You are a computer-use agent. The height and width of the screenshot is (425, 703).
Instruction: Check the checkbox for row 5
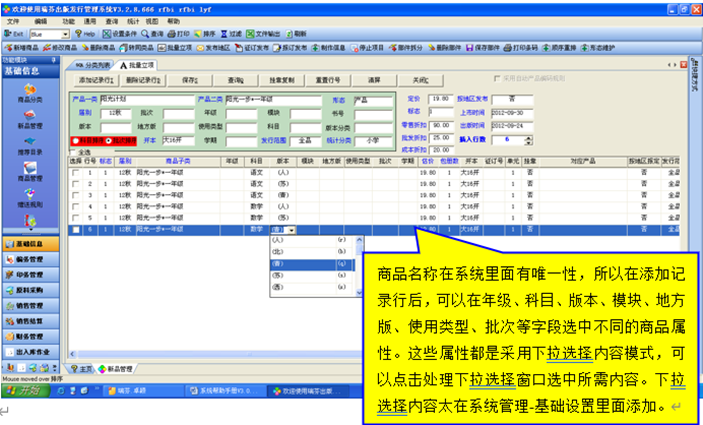coord(75,218)
